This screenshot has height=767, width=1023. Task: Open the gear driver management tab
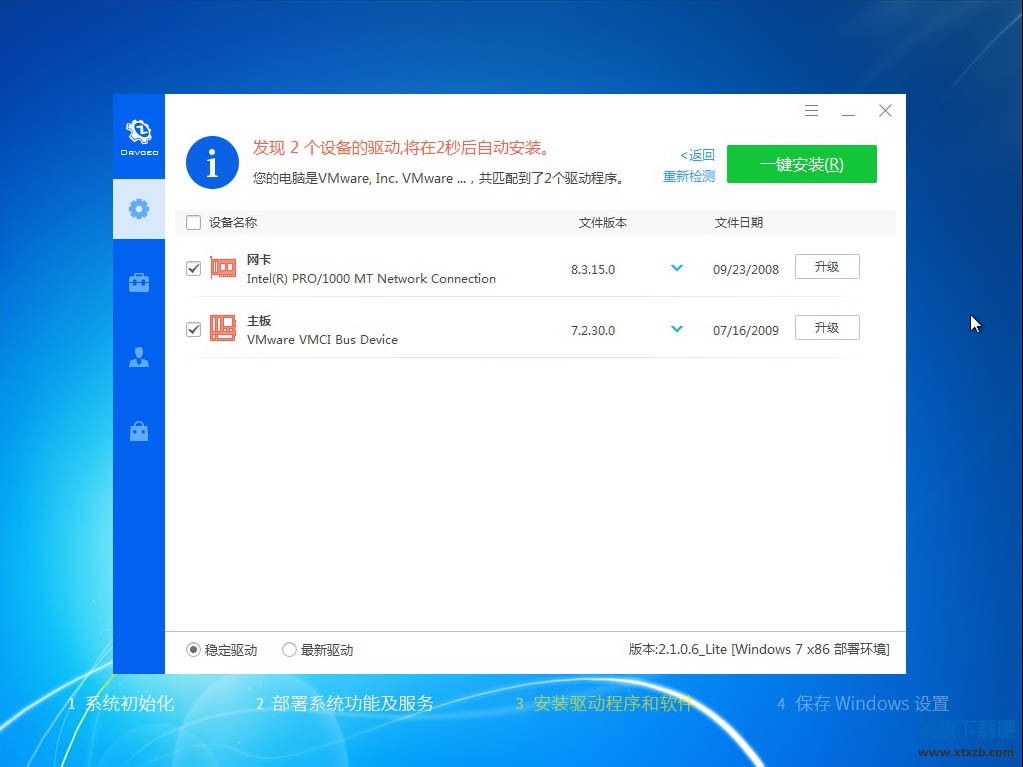point(139,209)
